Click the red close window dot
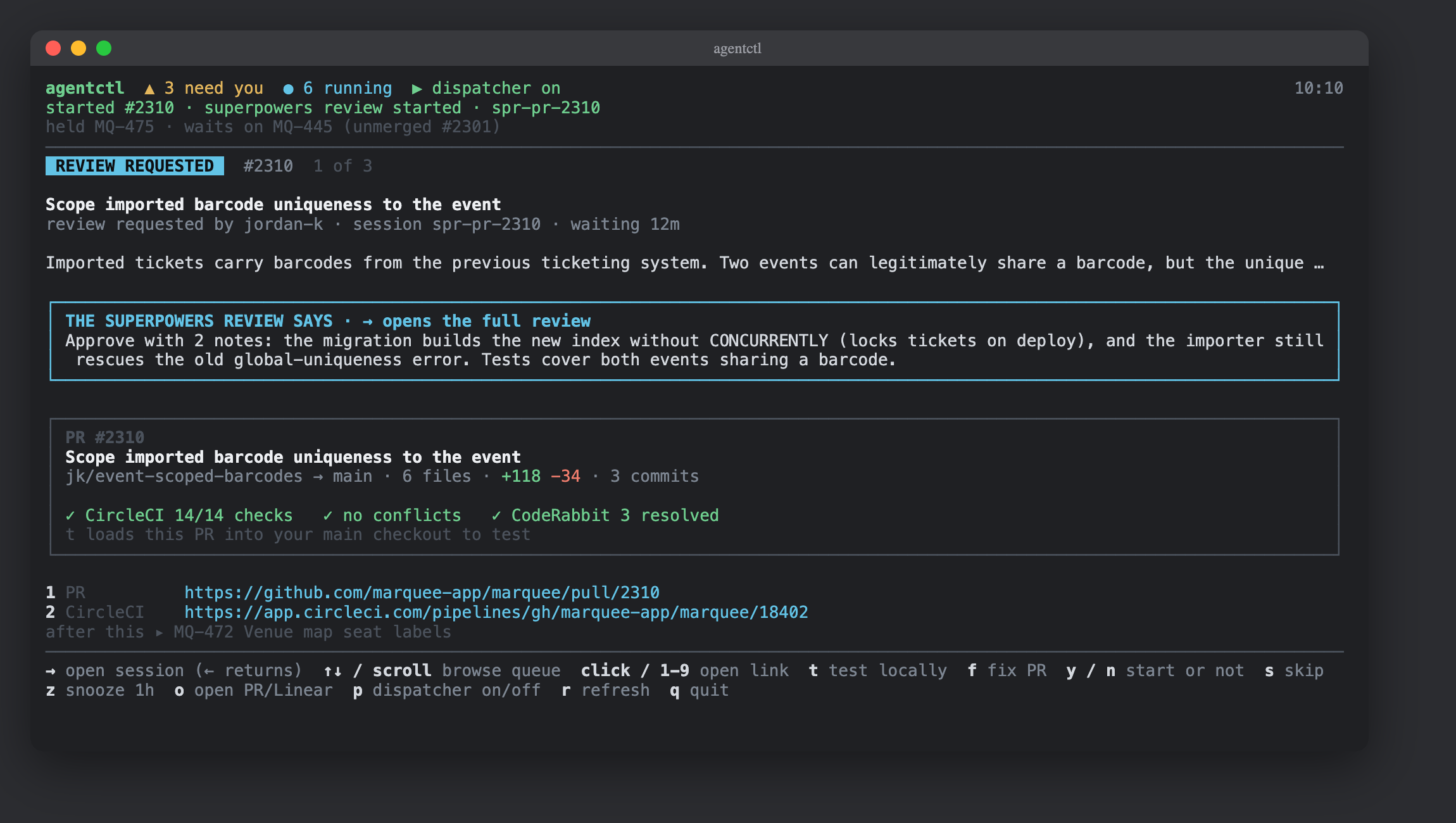Viewport: 1456px width, 823px height. [x=53, y=48]
